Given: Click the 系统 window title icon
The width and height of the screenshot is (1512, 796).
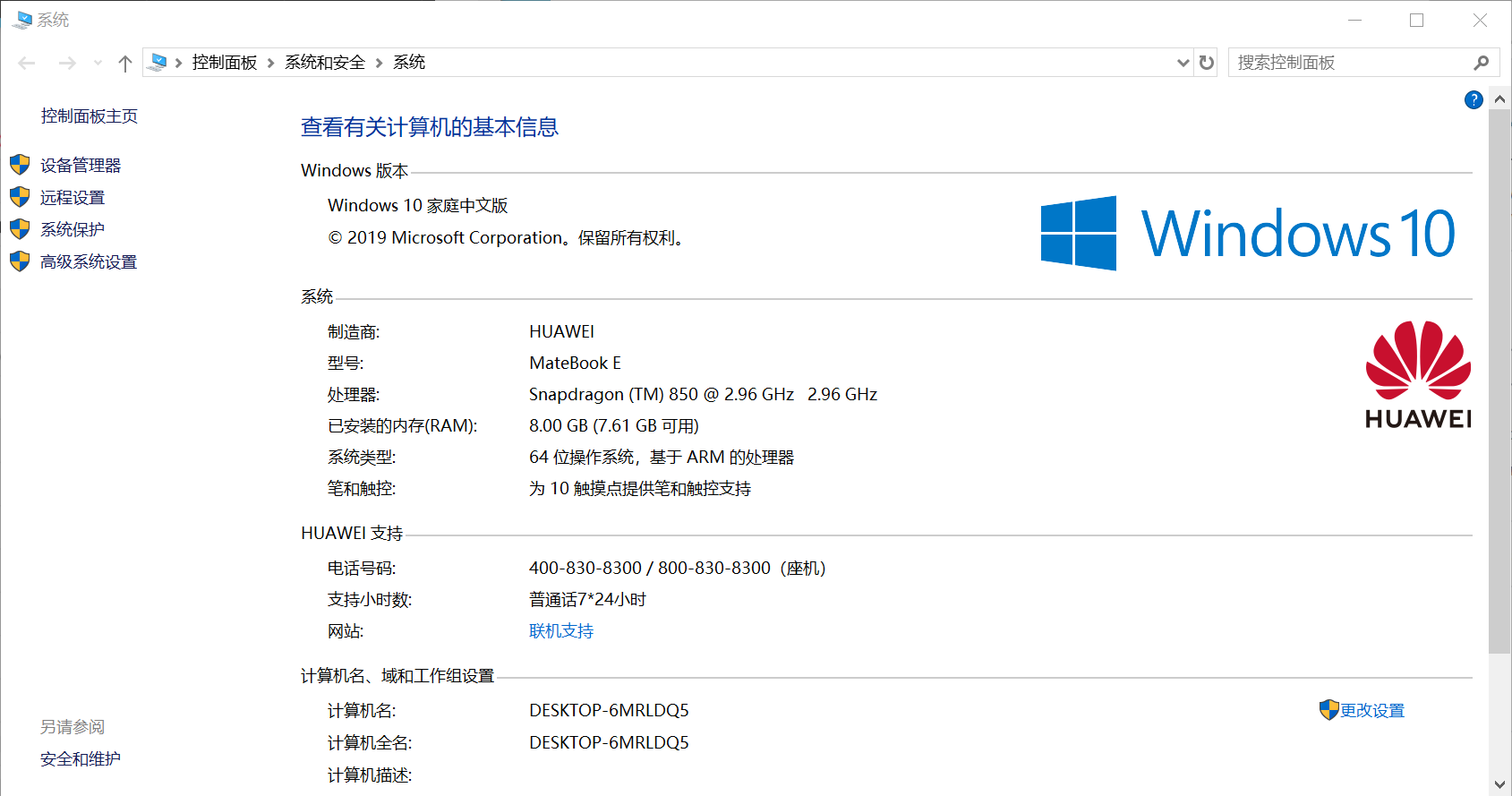Looking at the screenshot, I should 22,20.
